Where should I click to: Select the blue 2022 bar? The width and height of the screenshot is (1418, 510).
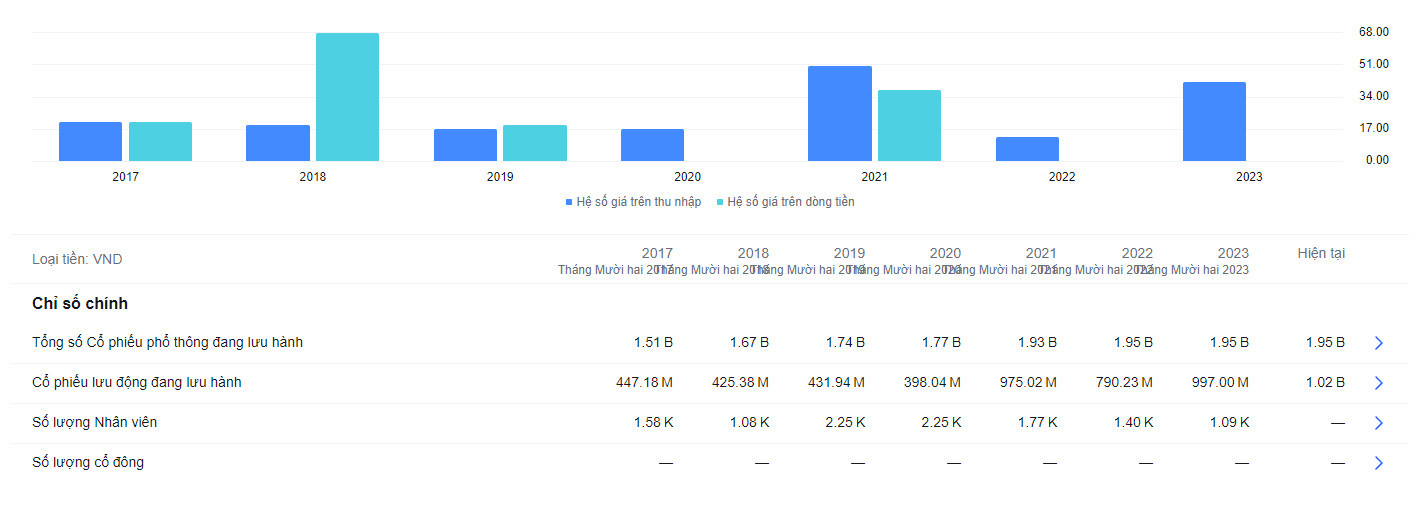[x=1027, y=149]
